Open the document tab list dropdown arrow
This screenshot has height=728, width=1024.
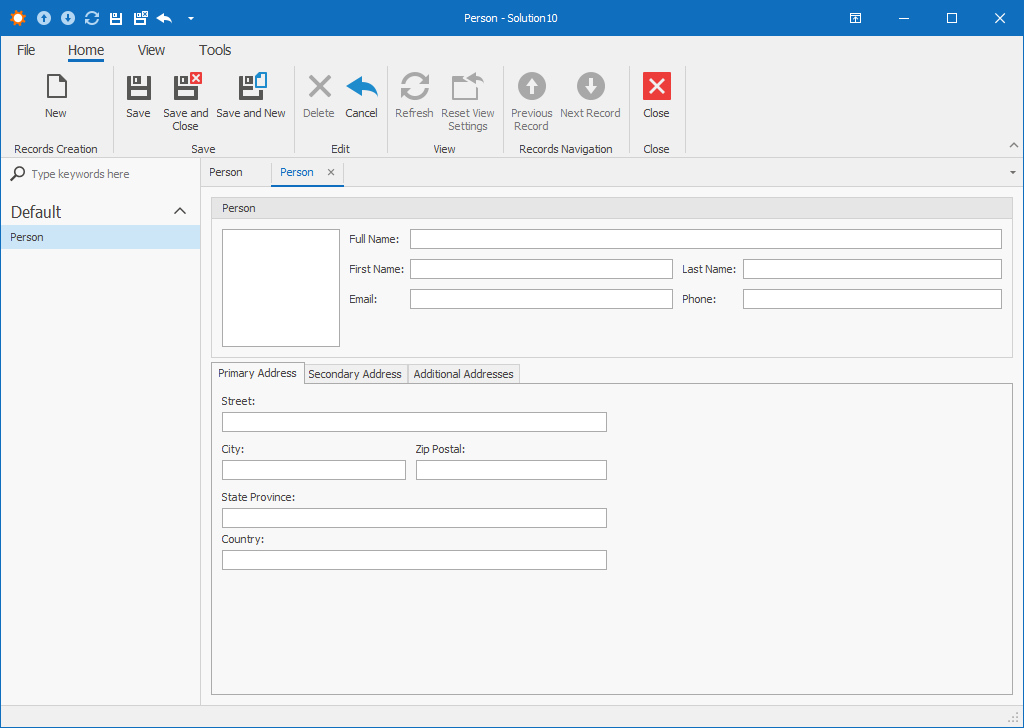[x=1013, y=173]
